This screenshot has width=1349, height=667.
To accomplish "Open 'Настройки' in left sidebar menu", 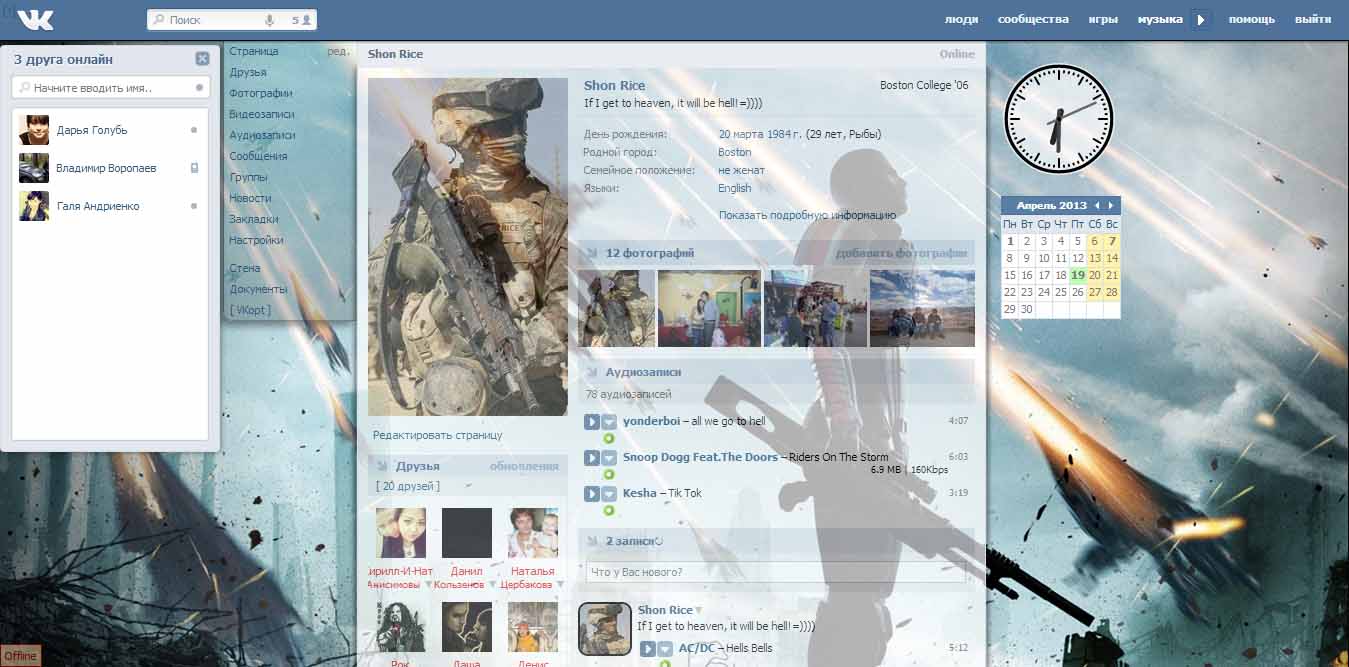I will tap(256, 240).
